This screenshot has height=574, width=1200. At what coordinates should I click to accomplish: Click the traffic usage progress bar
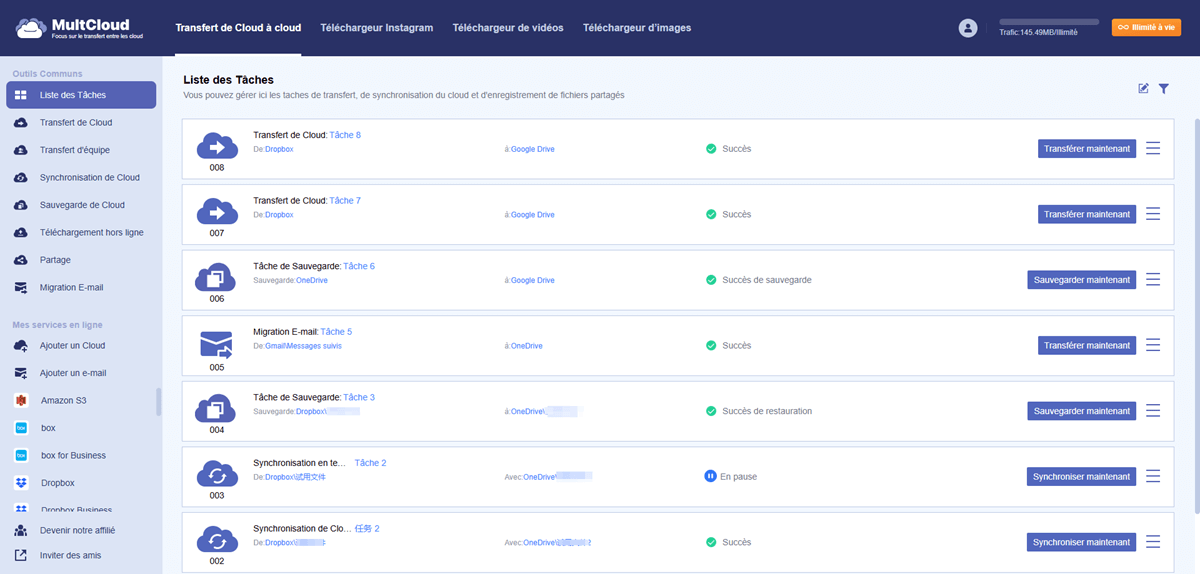1049,21
